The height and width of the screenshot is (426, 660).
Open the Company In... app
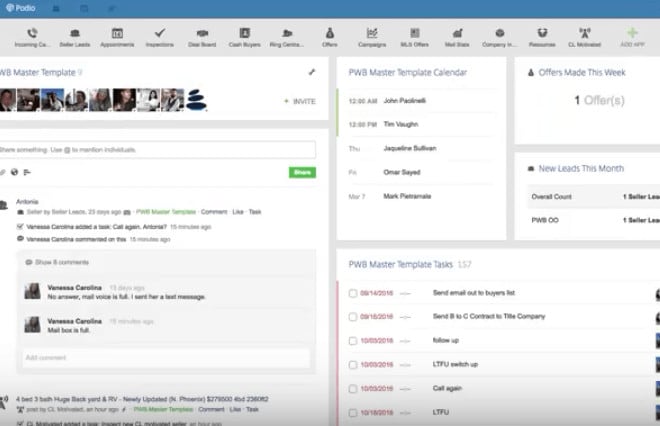pyautogui.click(x=500, y=37)
